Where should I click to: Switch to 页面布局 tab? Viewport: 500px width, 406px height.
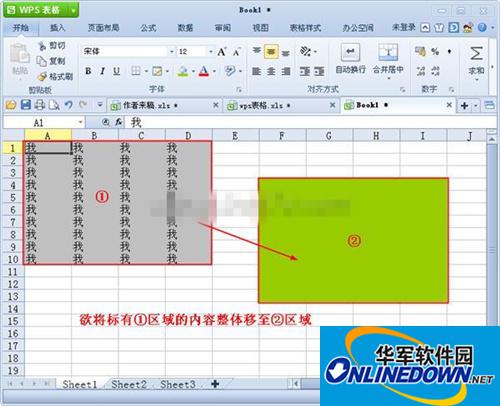tap(103, 28)
